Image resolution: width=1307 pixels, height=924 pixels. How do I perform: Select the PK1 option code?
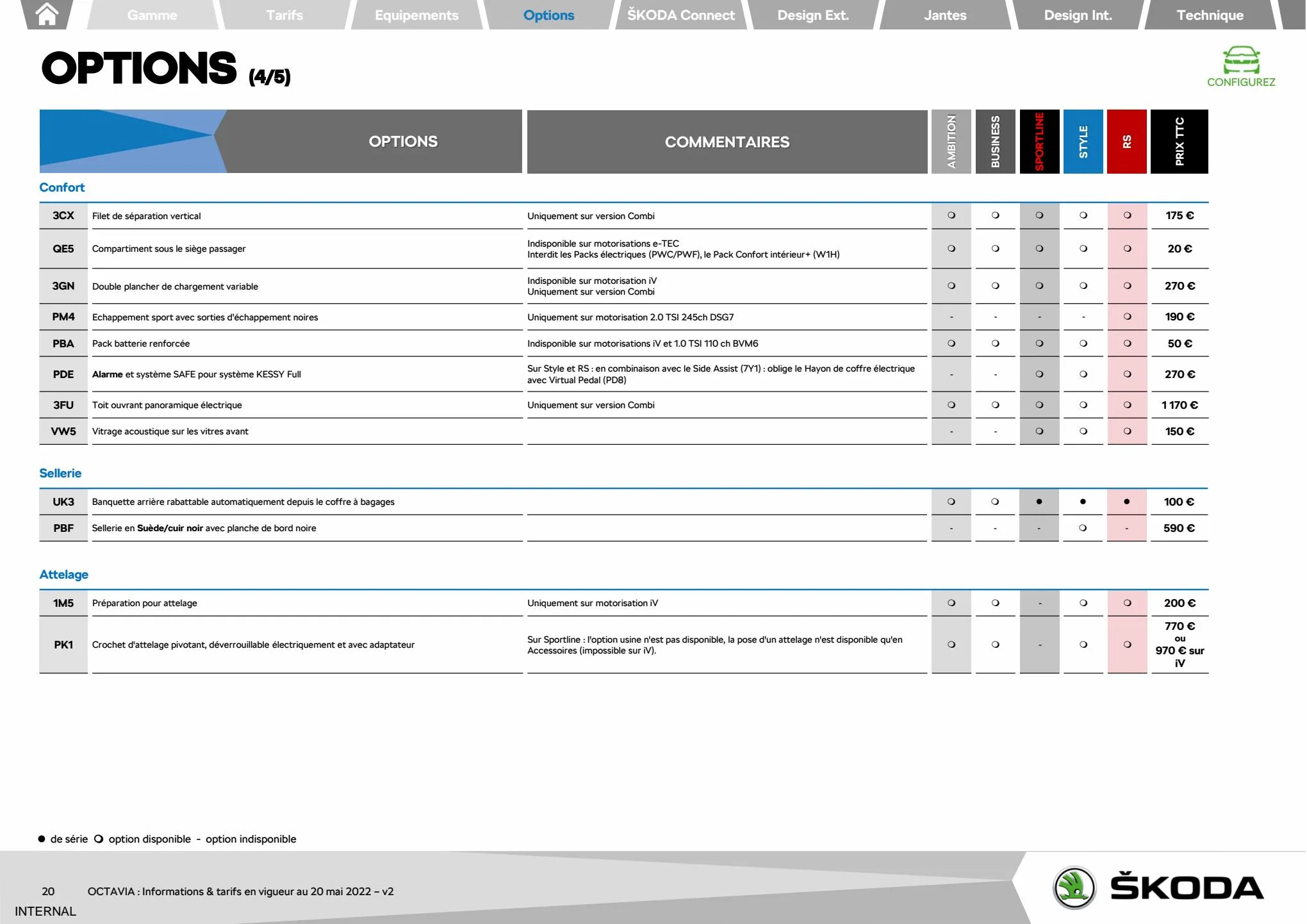click(x=63, y=645)
